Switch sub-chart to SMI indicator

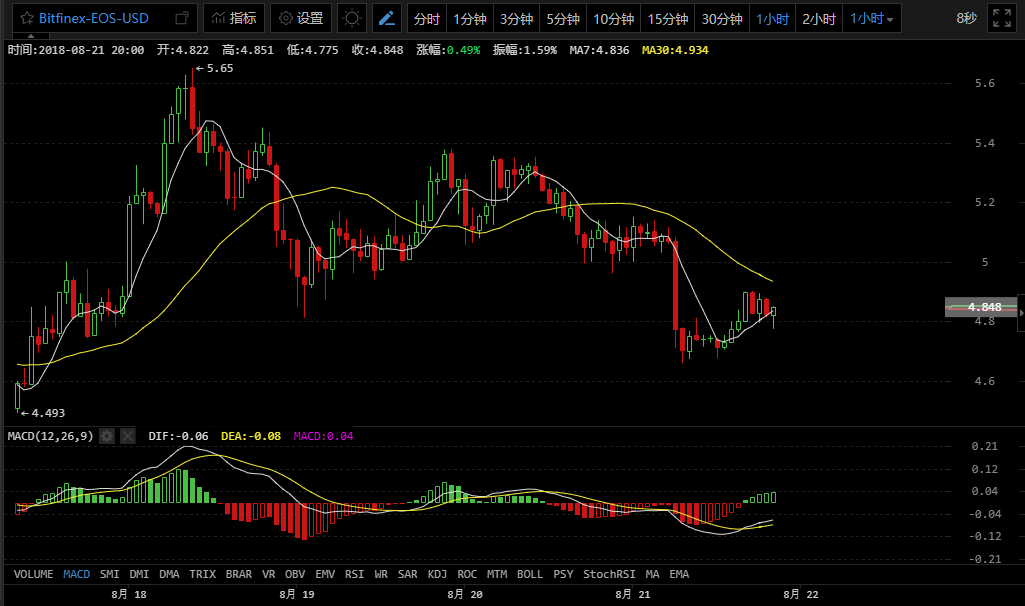pos(109,574)
